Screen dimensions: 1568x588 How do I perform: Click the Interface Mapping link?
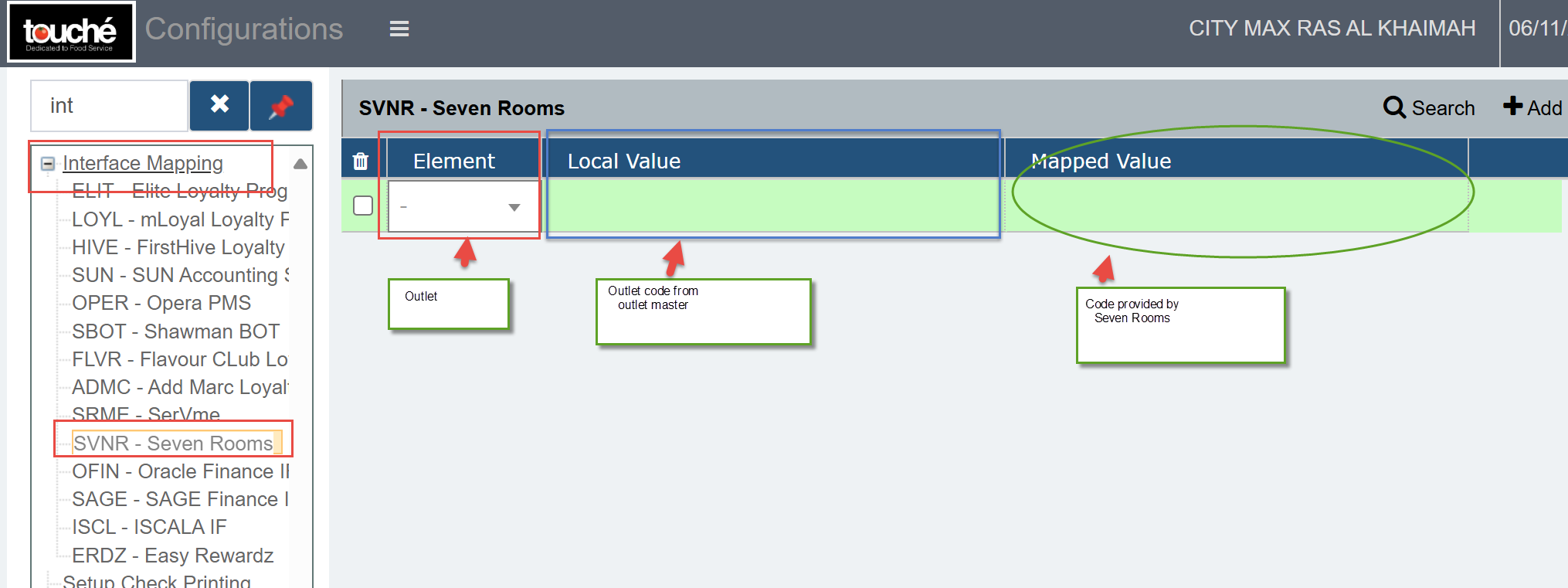tap(143, 163)
